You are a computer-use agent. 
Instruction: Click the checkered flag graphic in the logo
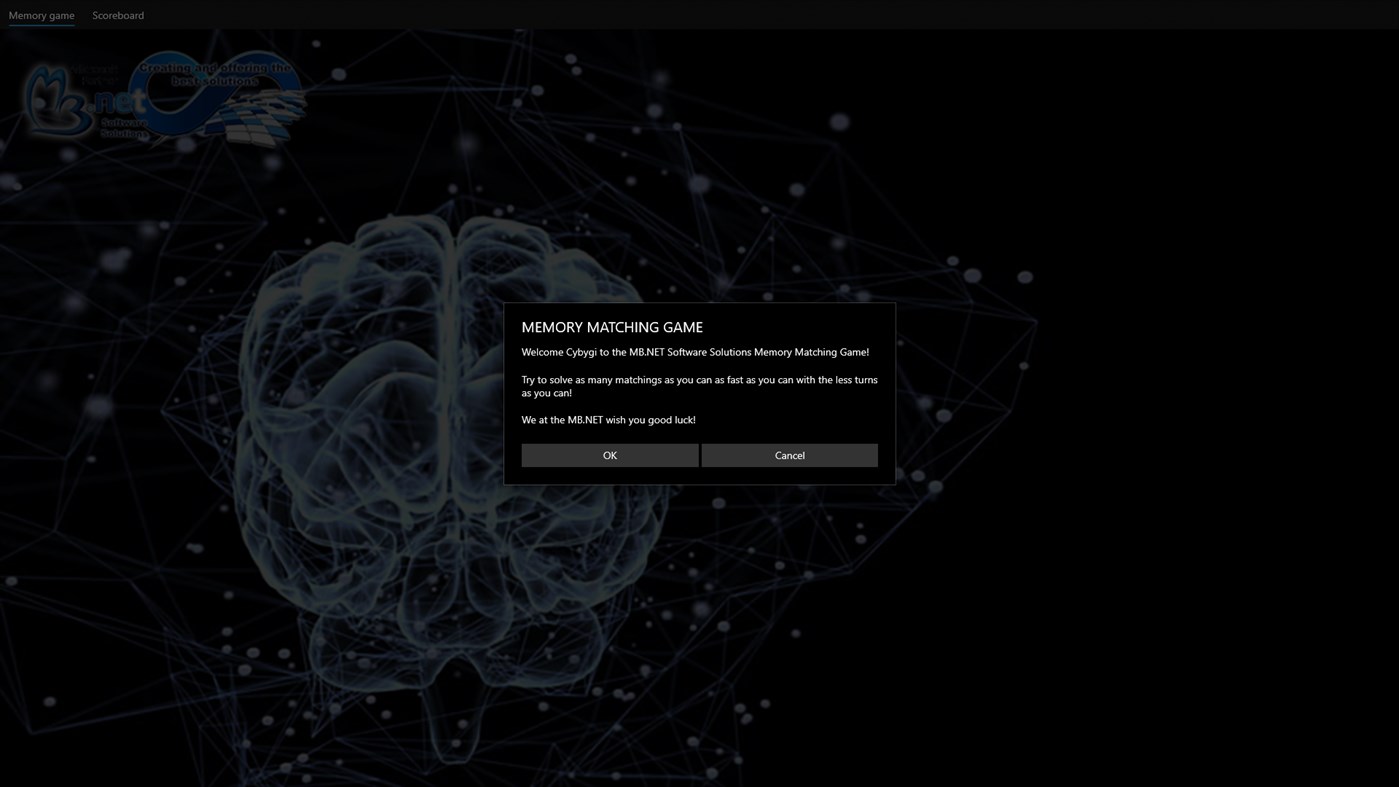pos(258,118)
